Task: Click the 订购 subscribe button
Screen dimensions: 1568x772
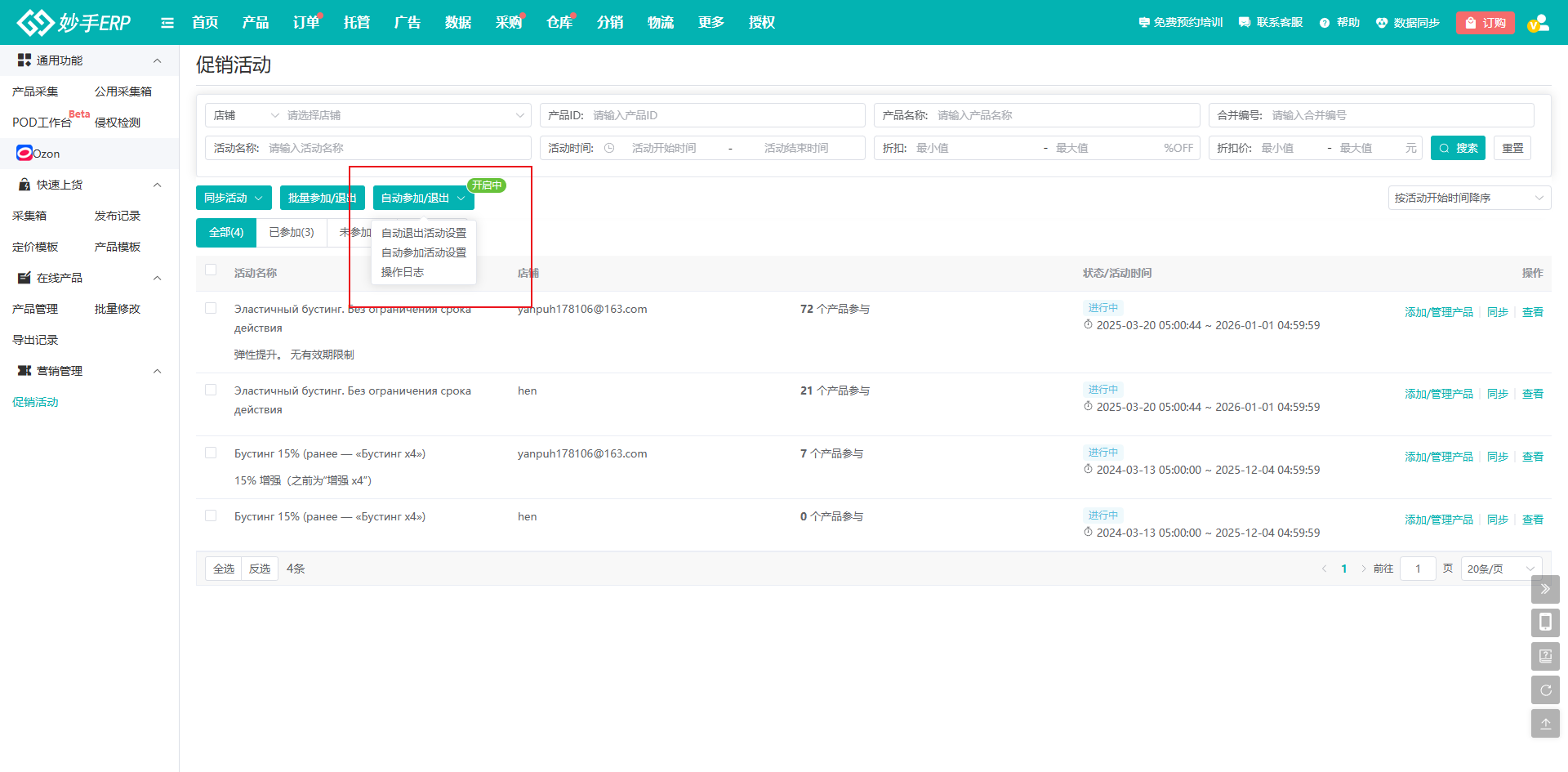Action: 1485,23
